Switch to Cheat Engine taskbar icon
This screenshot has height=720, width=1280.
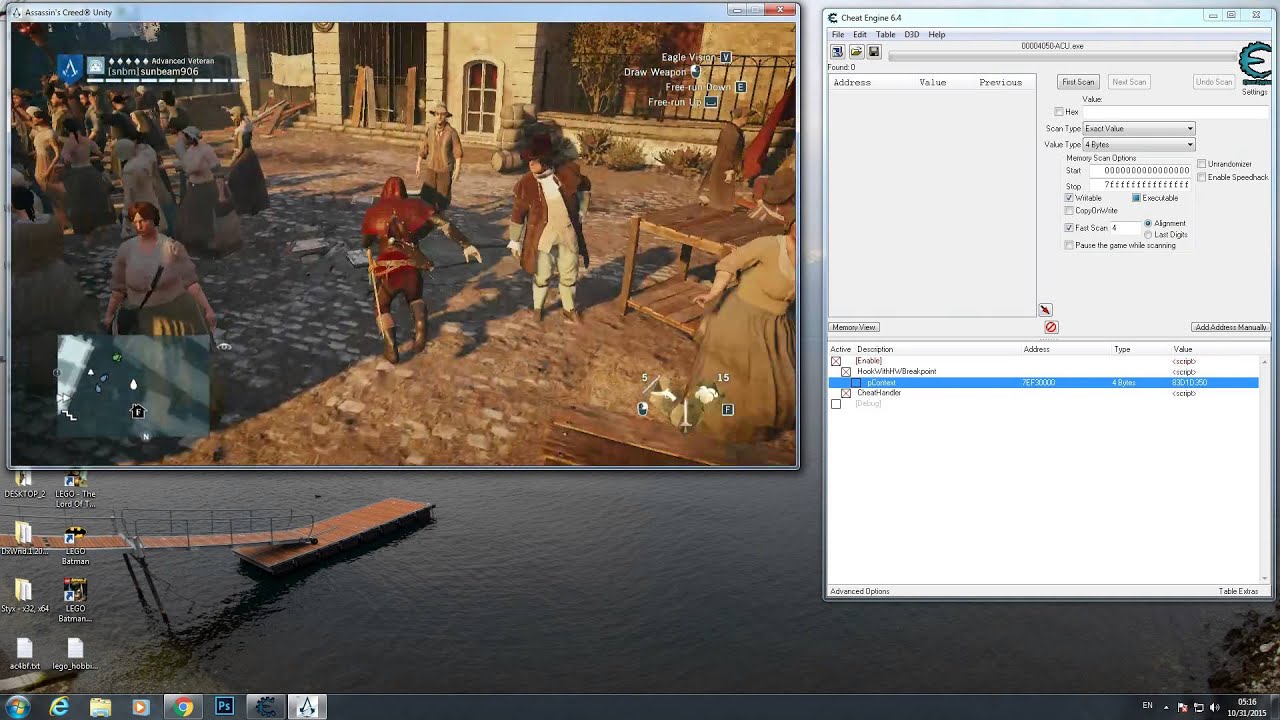266,707
